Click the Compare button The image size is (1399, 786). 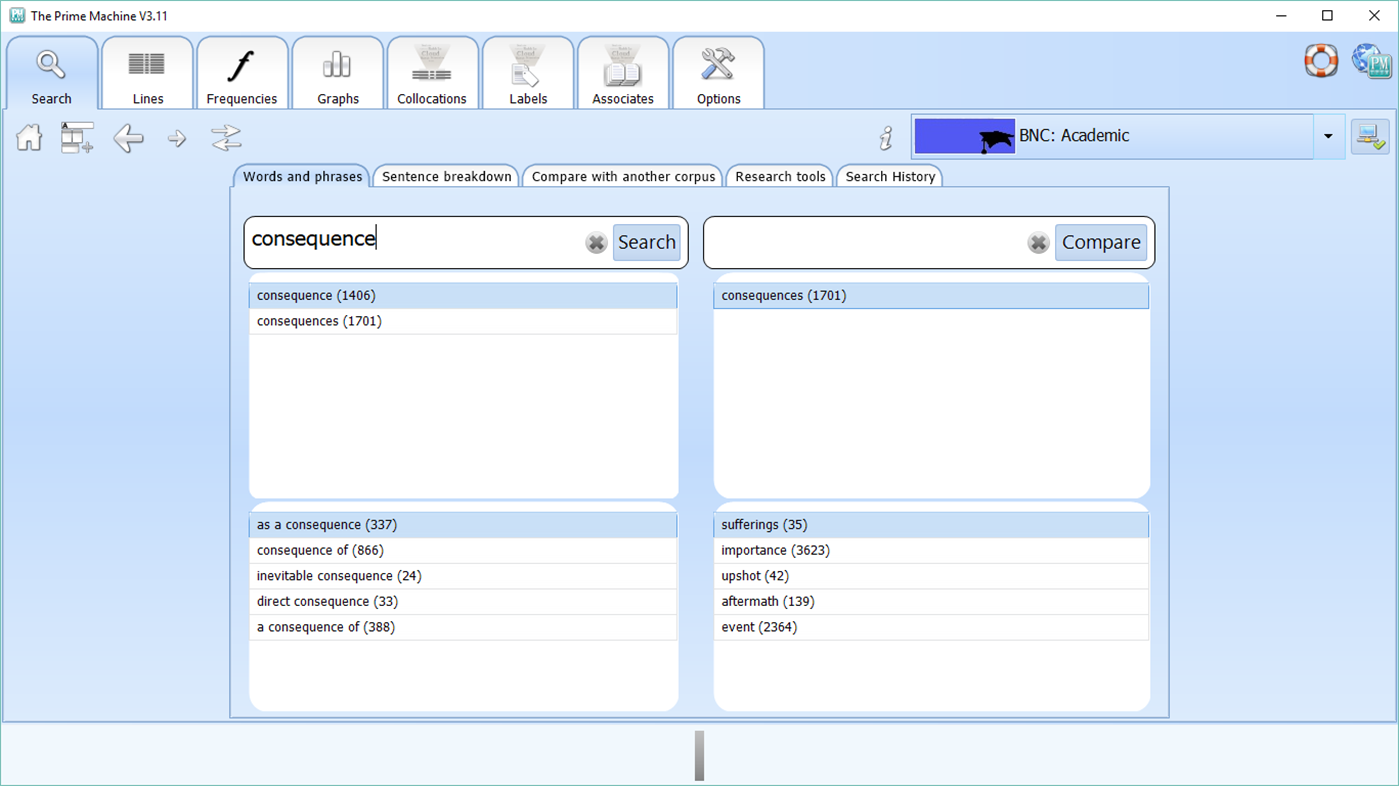[x=1101, y=243]
